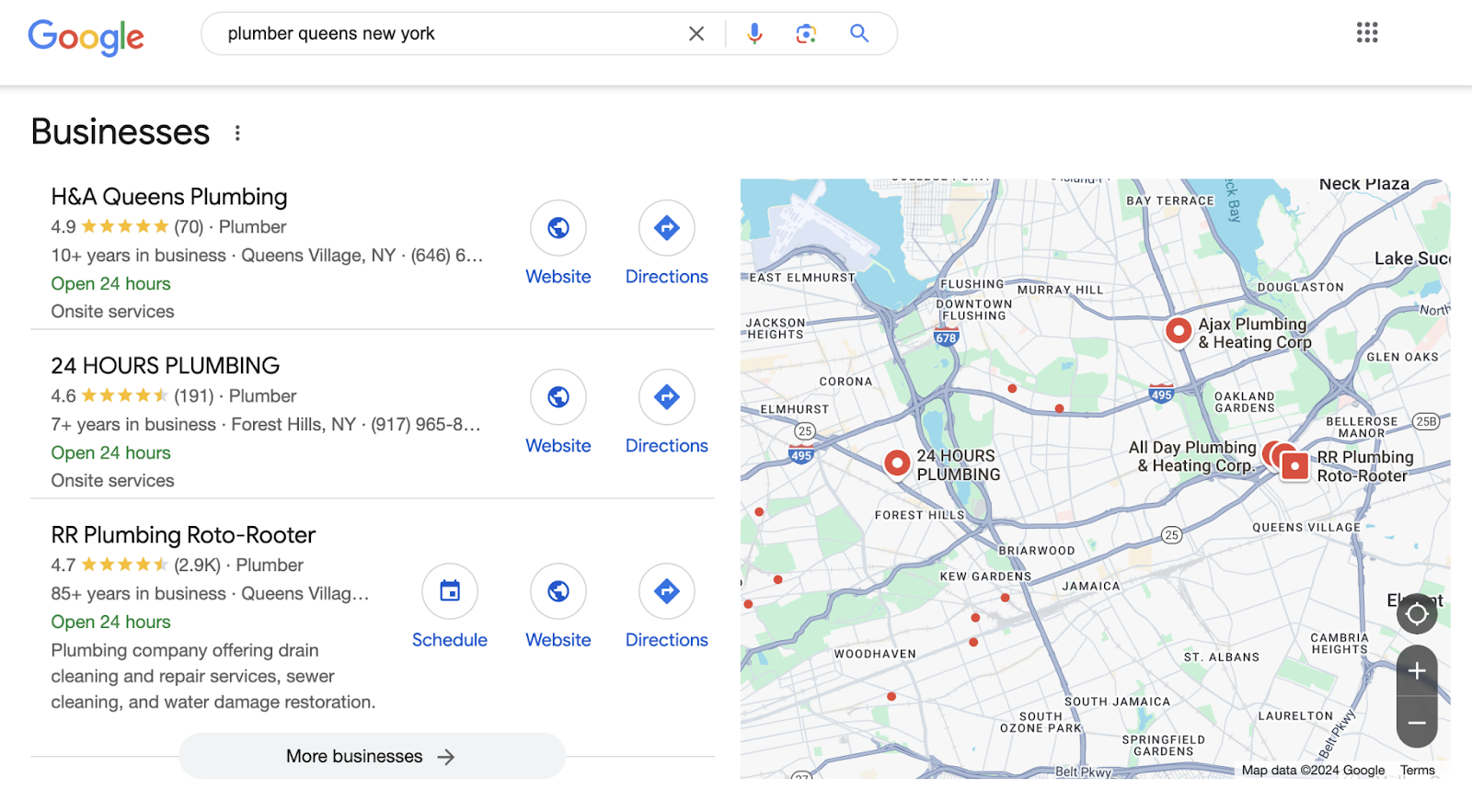This screenshot has height=812, width=1472.
Task: Click the JAMAICA map label
Action: [x=1091, y=586]
